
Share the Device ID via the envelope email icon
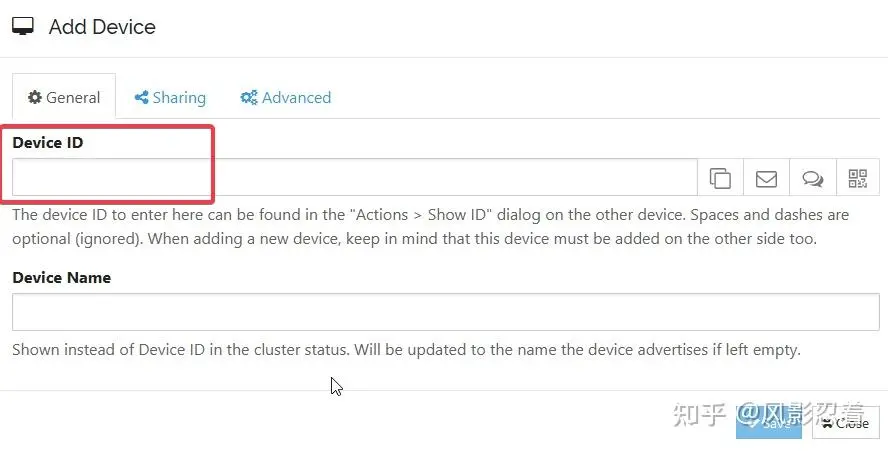(766, 178)
